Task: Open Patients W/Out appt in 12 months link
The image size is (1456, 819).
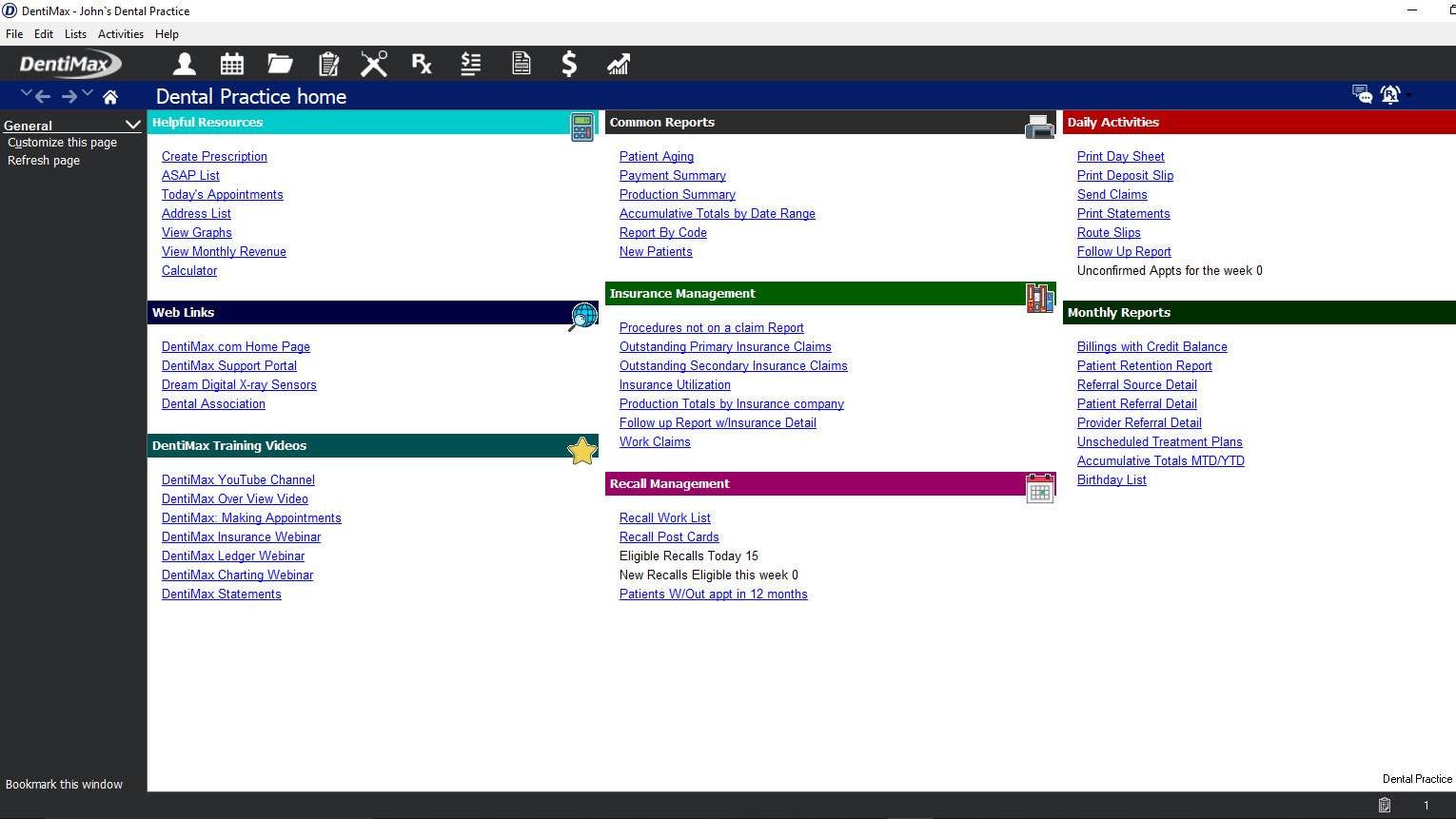Action: pos(714,595)
